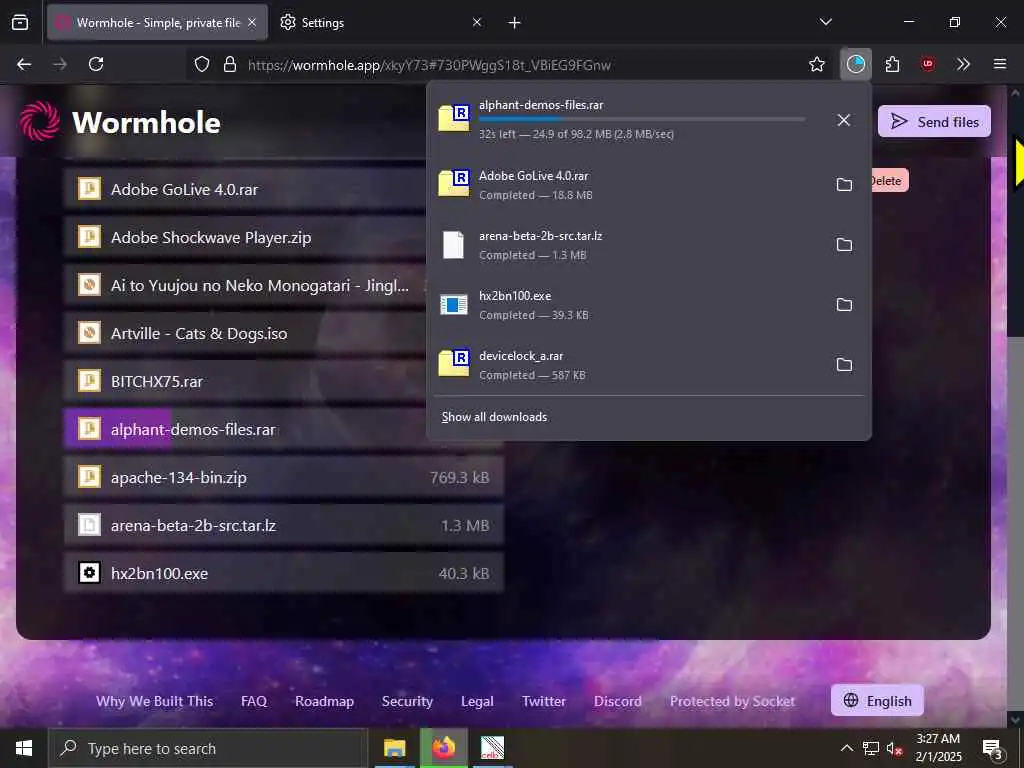Screen dimensions: 1024x768
Task: Select apache-134-bin.zip in file list
Action: tap(283, 477)
